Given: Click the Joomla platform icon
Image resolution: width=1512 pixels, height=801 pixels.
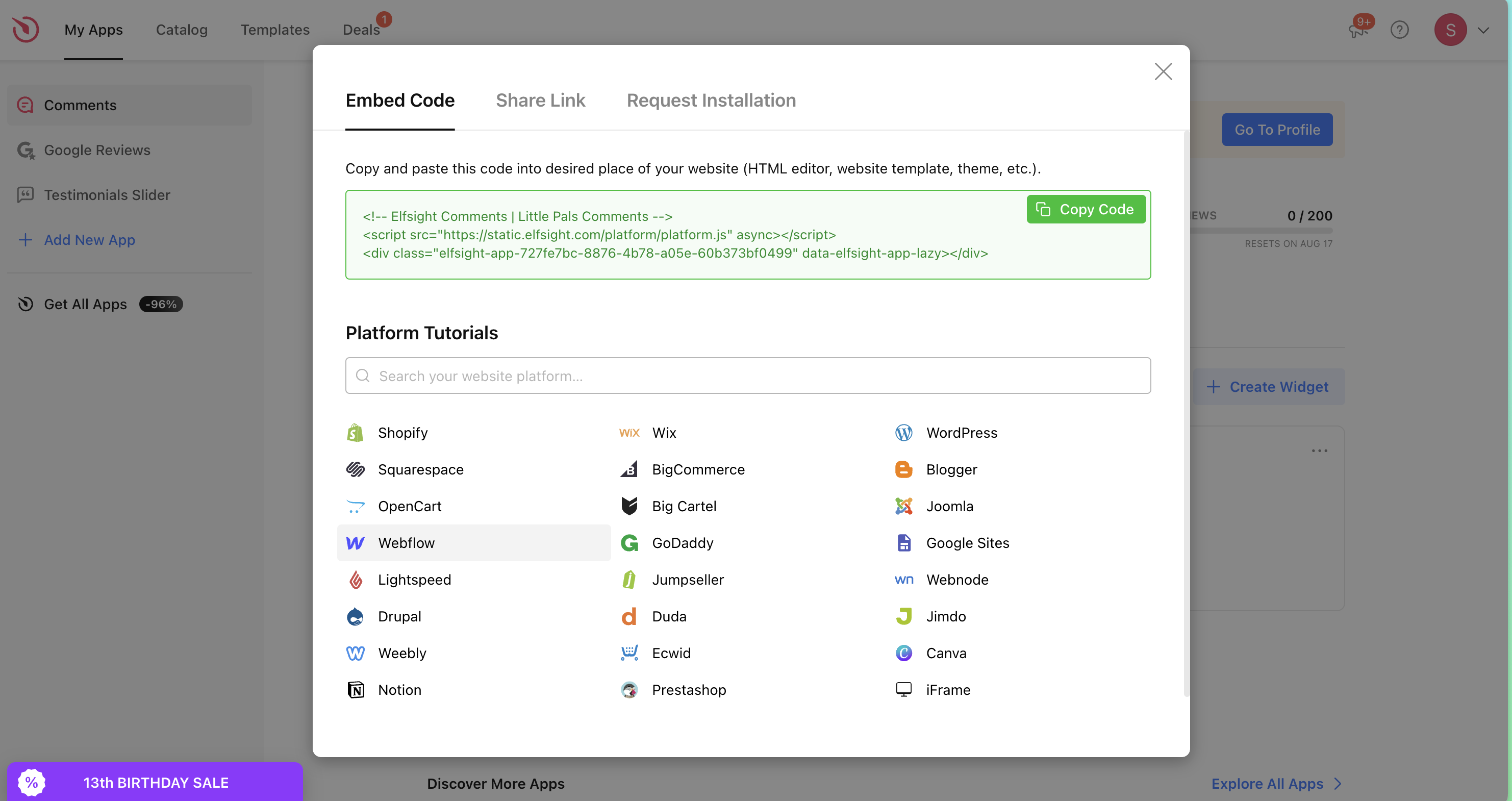Looking at the screenshot, I should point(903,506).
